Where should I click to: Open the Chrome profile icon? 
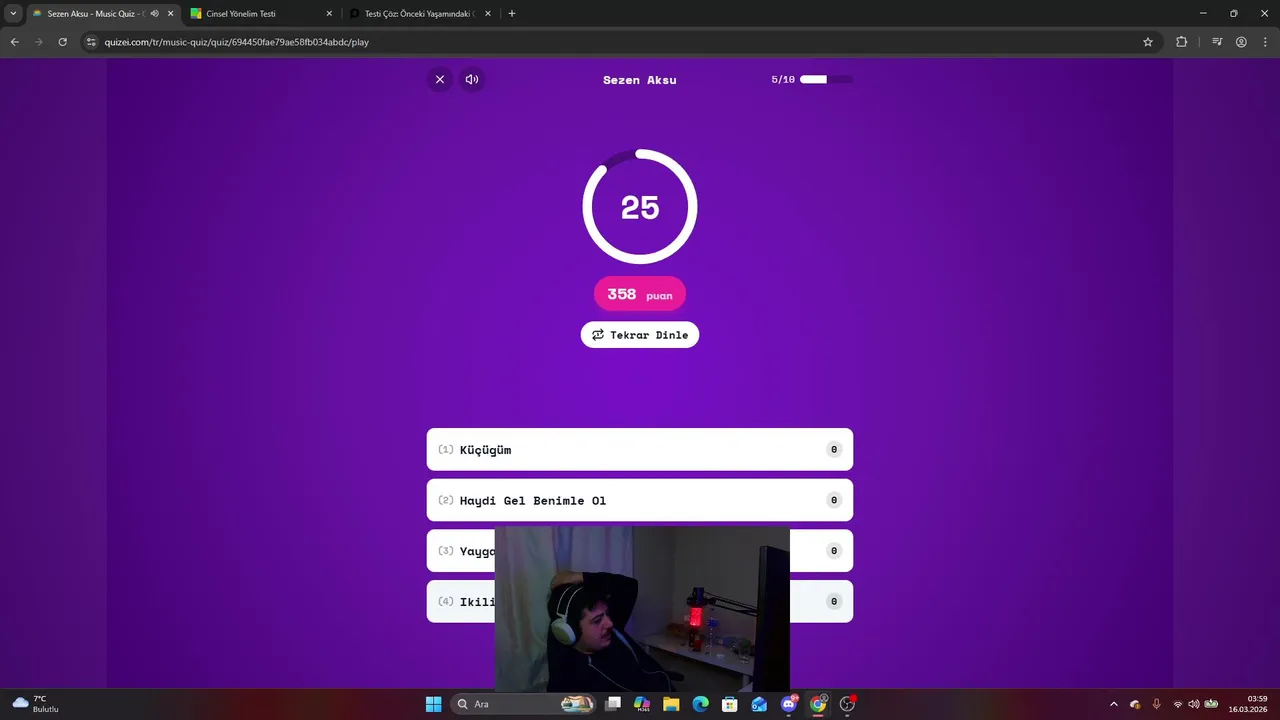click(x=1241, y=42)
